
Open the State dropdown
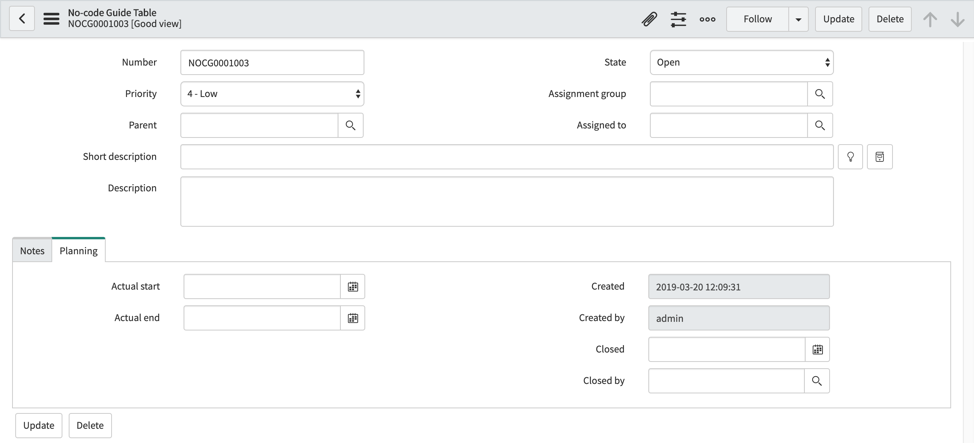coord(741,63)
